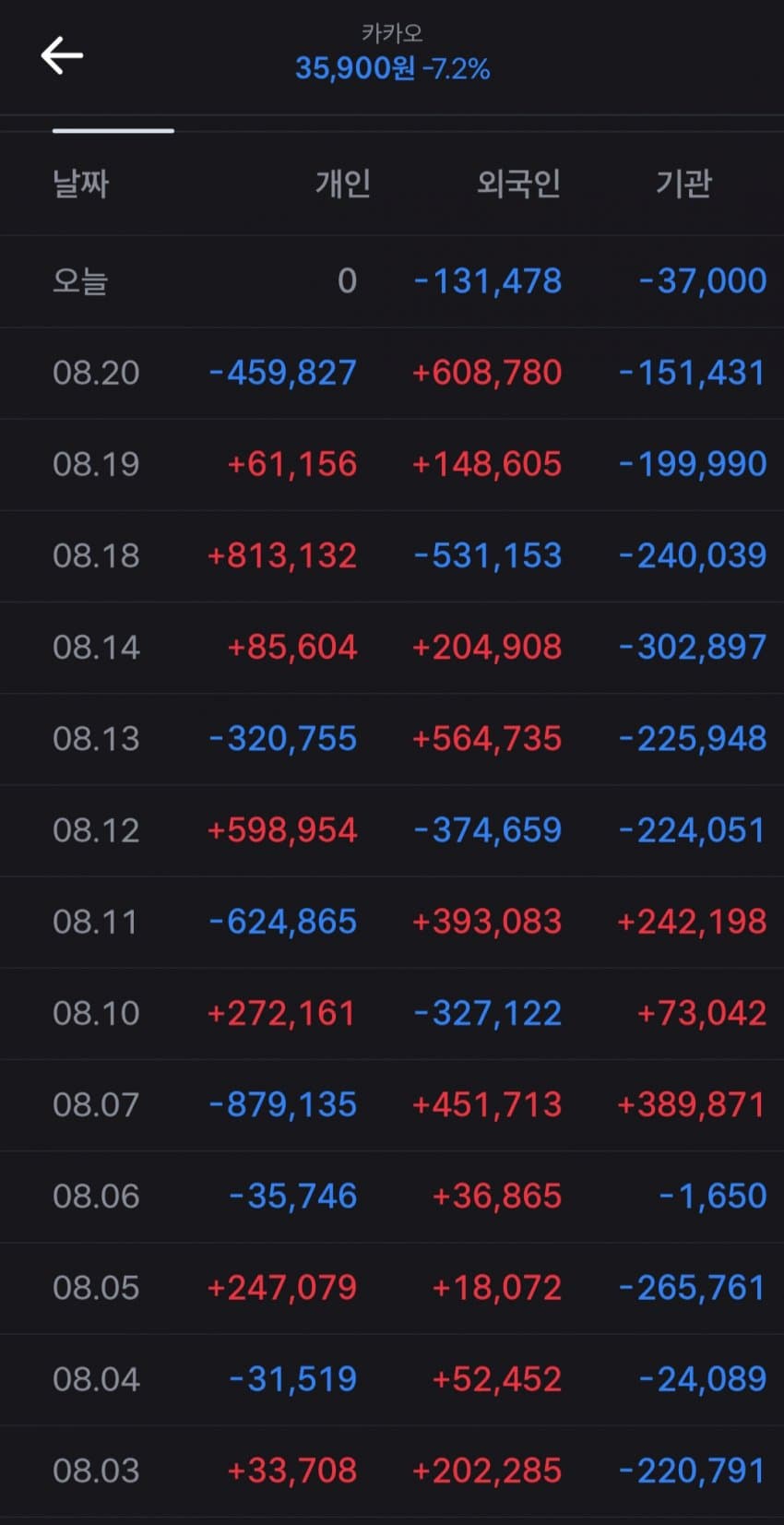Tap the 카카오 stock title

click(392, 33)
